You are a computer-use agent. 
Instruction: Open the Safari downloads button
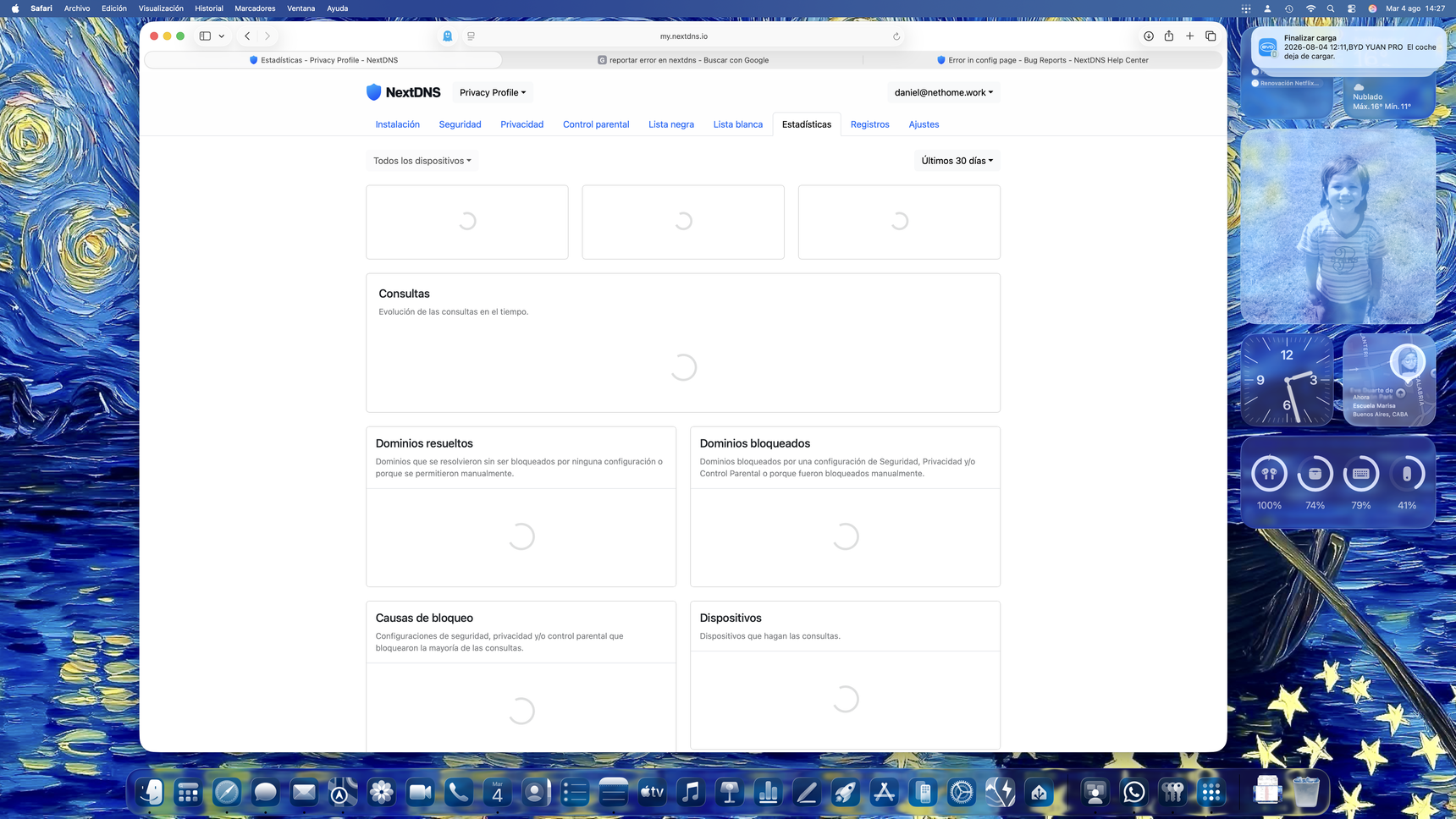tap(1149, 36)
